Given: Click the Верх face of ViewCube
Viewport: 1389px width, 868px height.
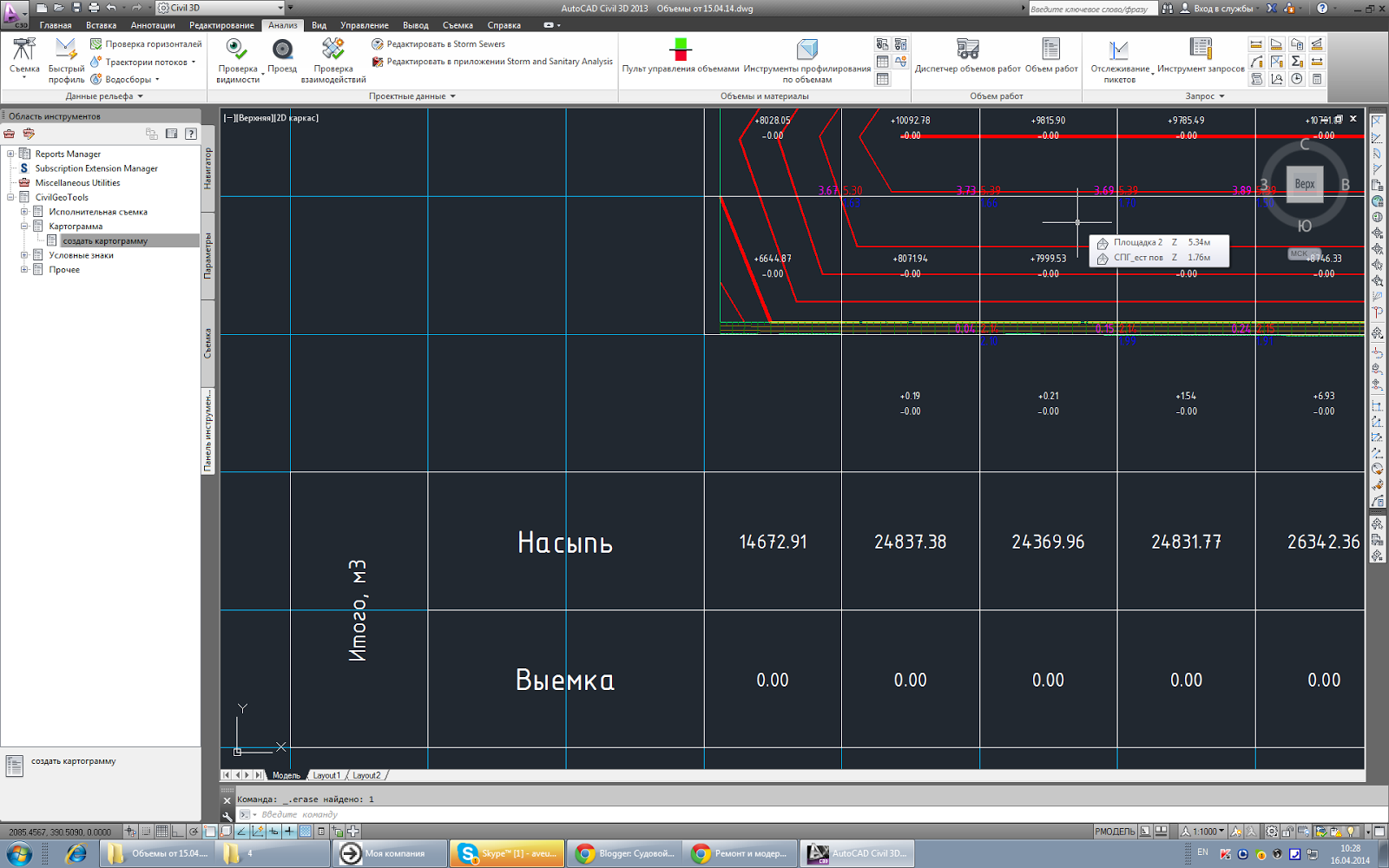Looking at the screenshot, I should pyautogui.click(x=1305, y=184).
